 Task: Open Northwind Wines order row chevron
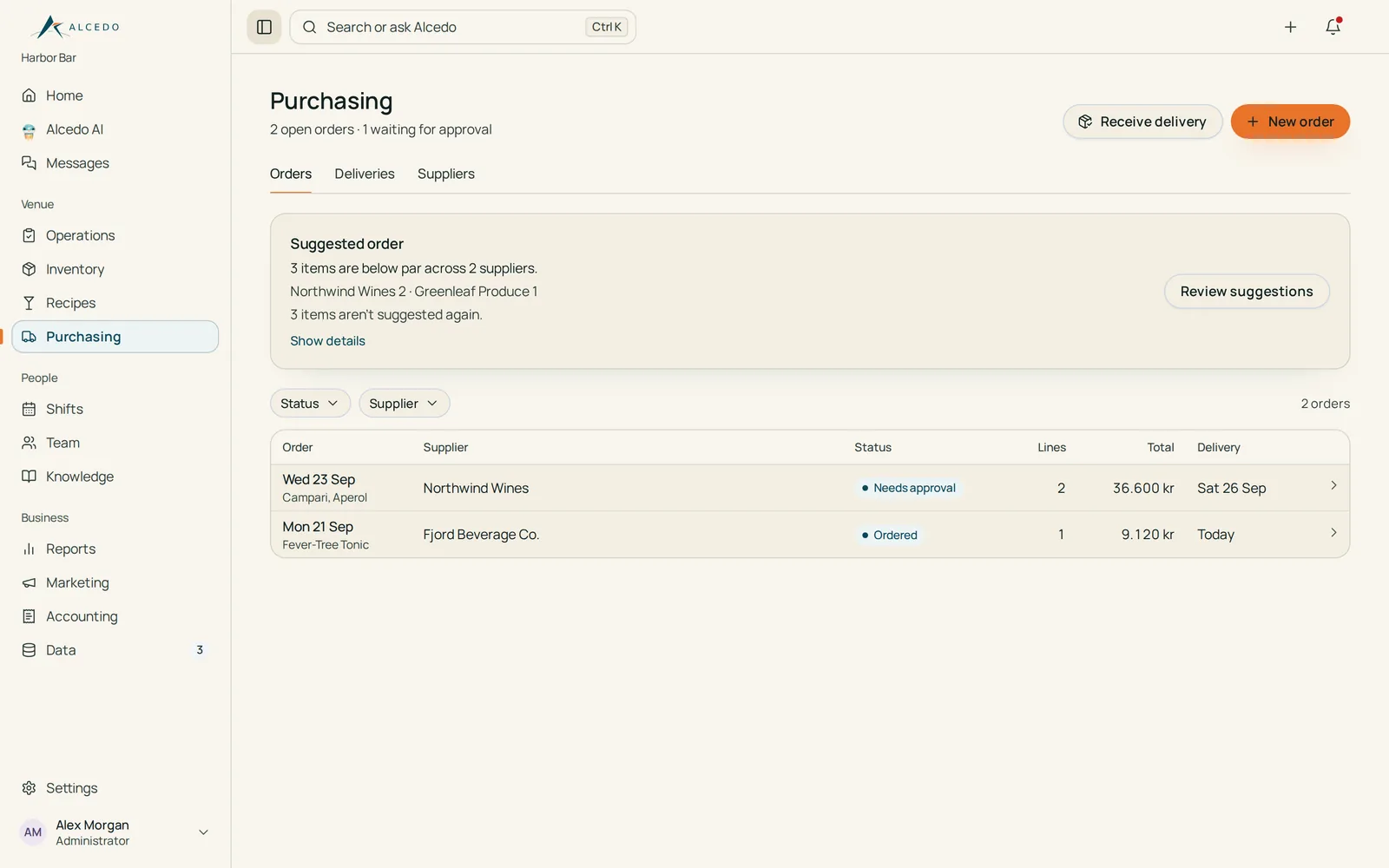click(x=1333, y=486)
